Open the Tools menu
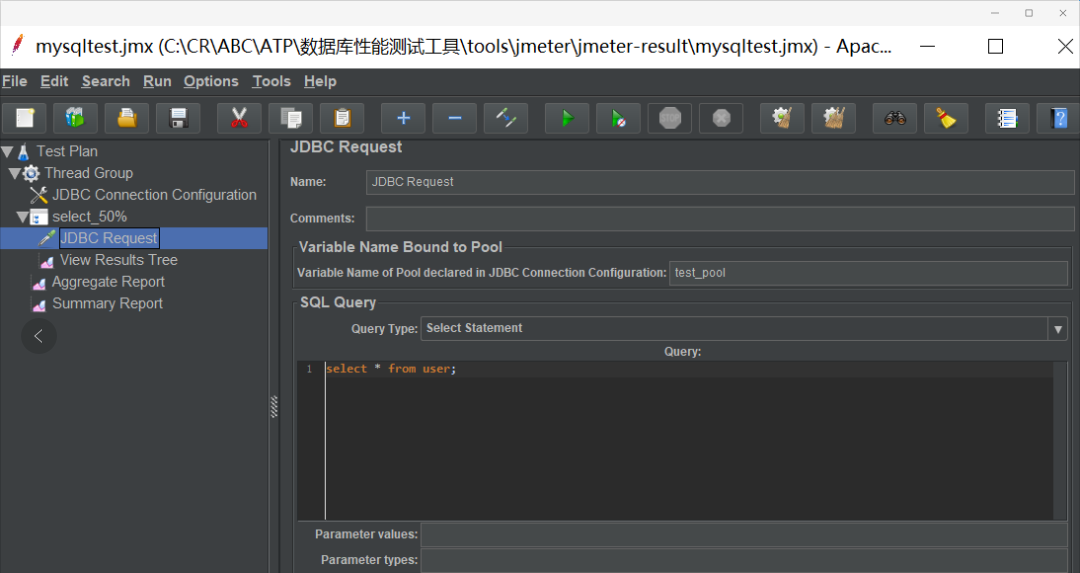 click(271, 81)
